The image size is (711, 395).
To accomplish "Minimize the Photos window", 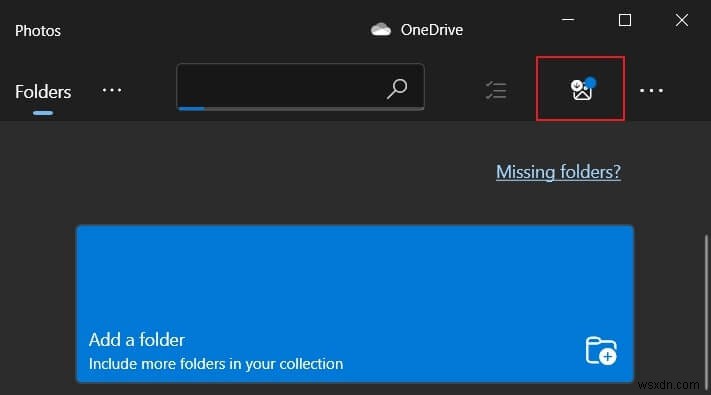I will tap(568, 20).
